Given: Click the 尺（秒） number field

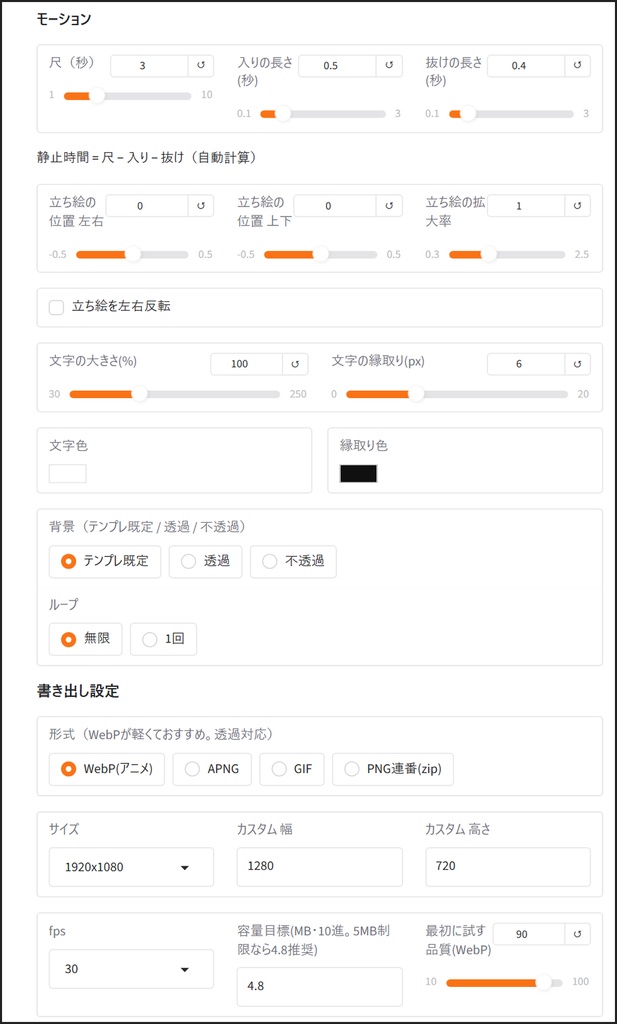Looking at the screenshot, I should point(150,66).
